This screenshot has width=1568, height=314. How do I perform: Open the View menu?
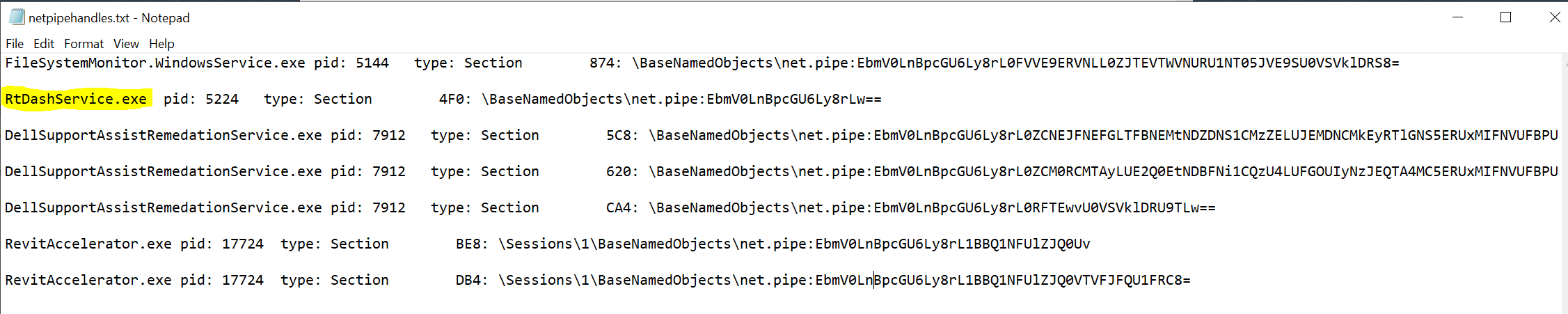126,43
